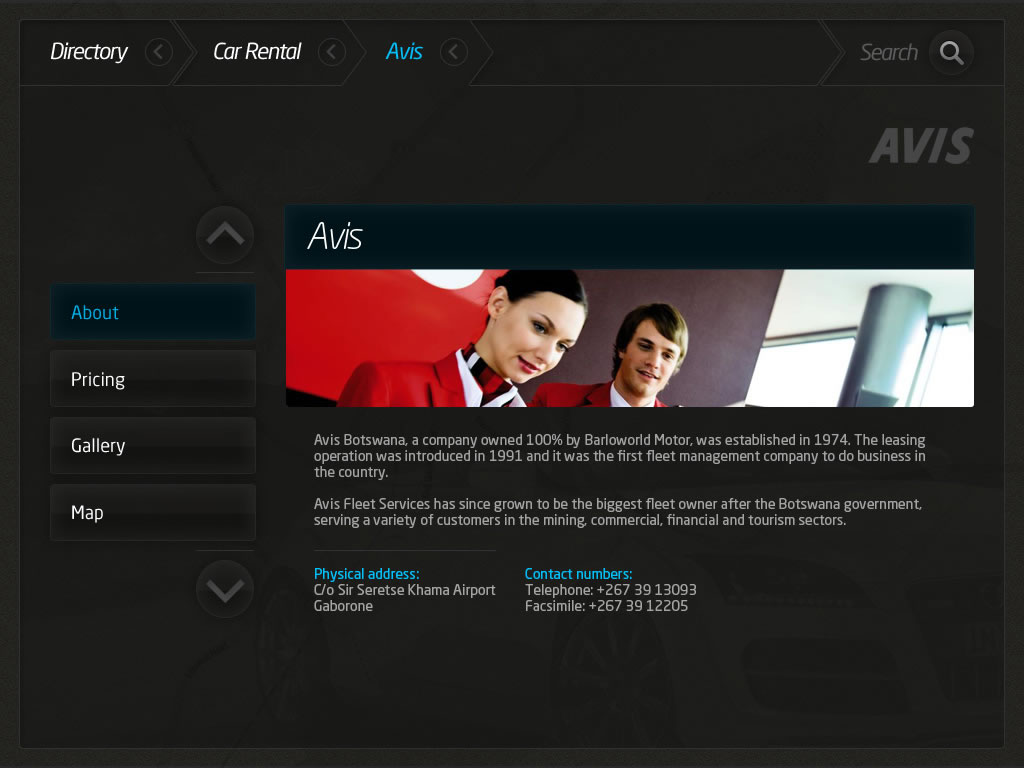Tap the facsimile number +267 39 12205
This screenshot has height=768, width=1024.
pyautogui.click(x=638, y=606)
